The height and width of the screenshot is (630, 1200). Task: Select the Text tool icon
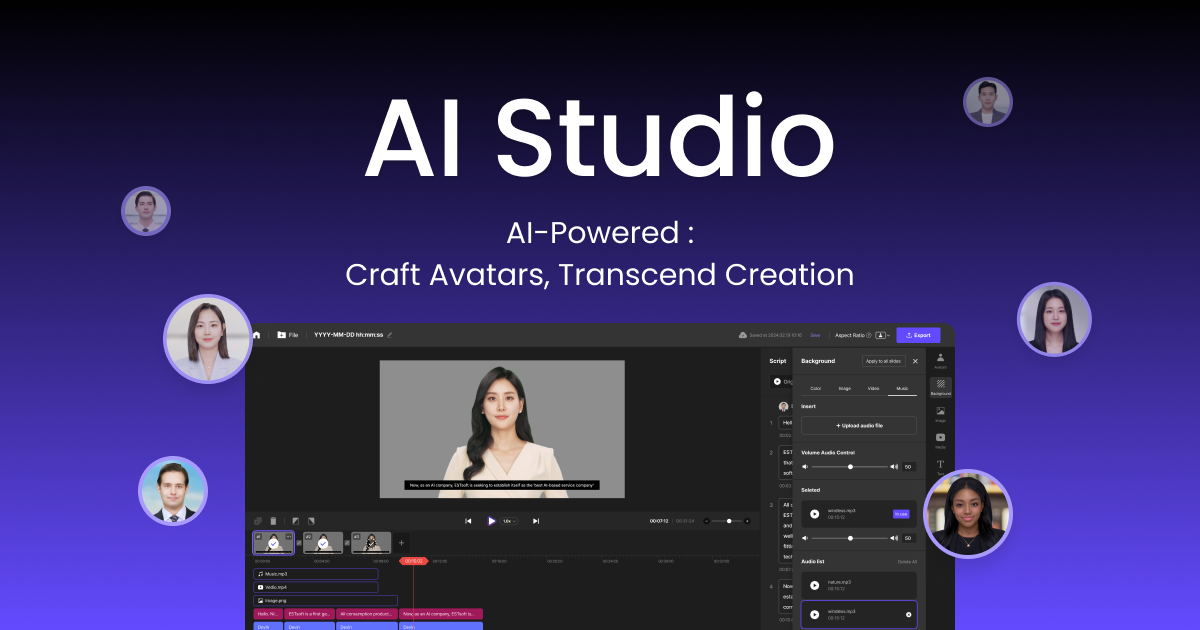(x=940, y=465)
